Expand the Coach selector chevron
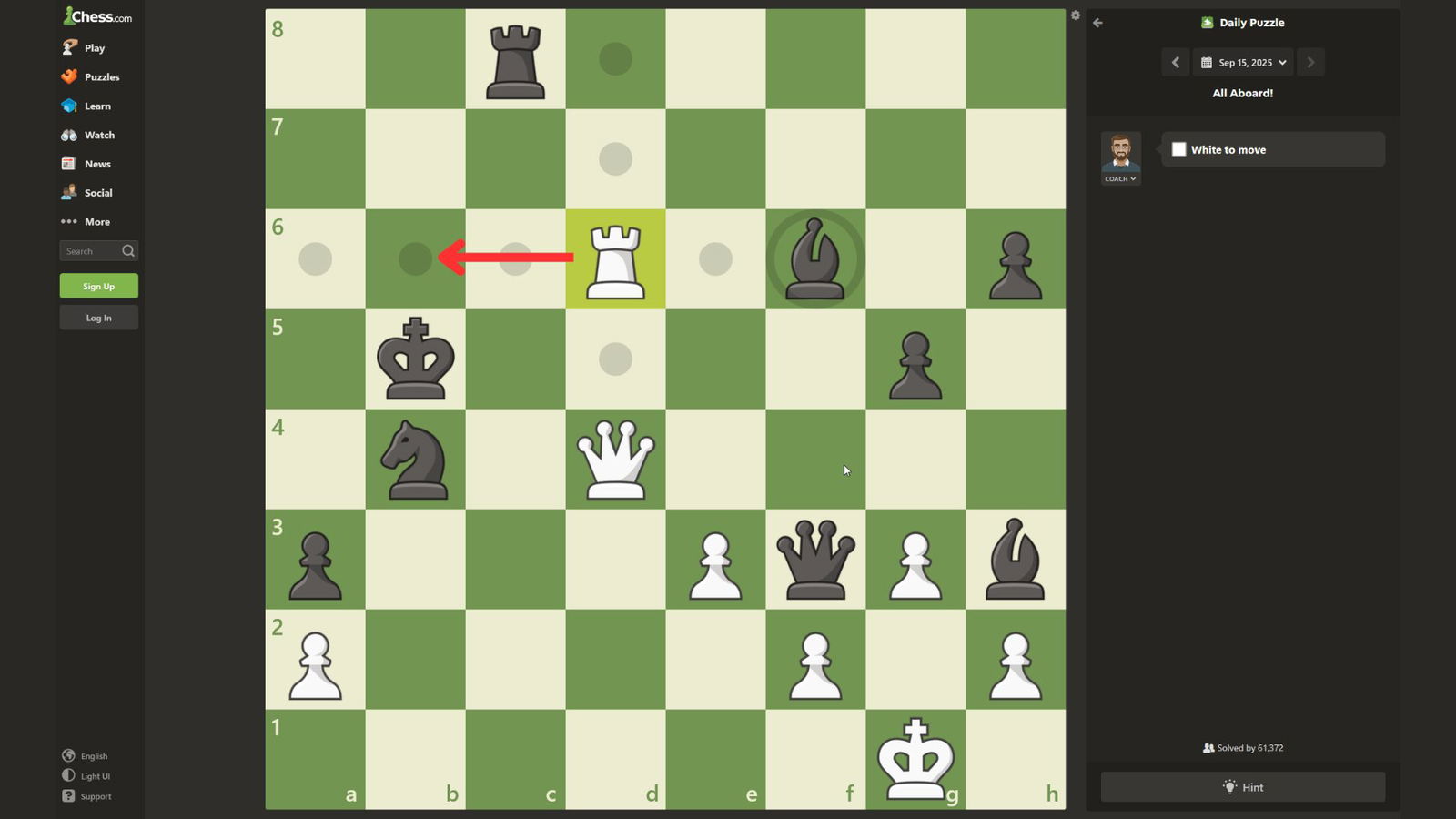 point(1133,179)
